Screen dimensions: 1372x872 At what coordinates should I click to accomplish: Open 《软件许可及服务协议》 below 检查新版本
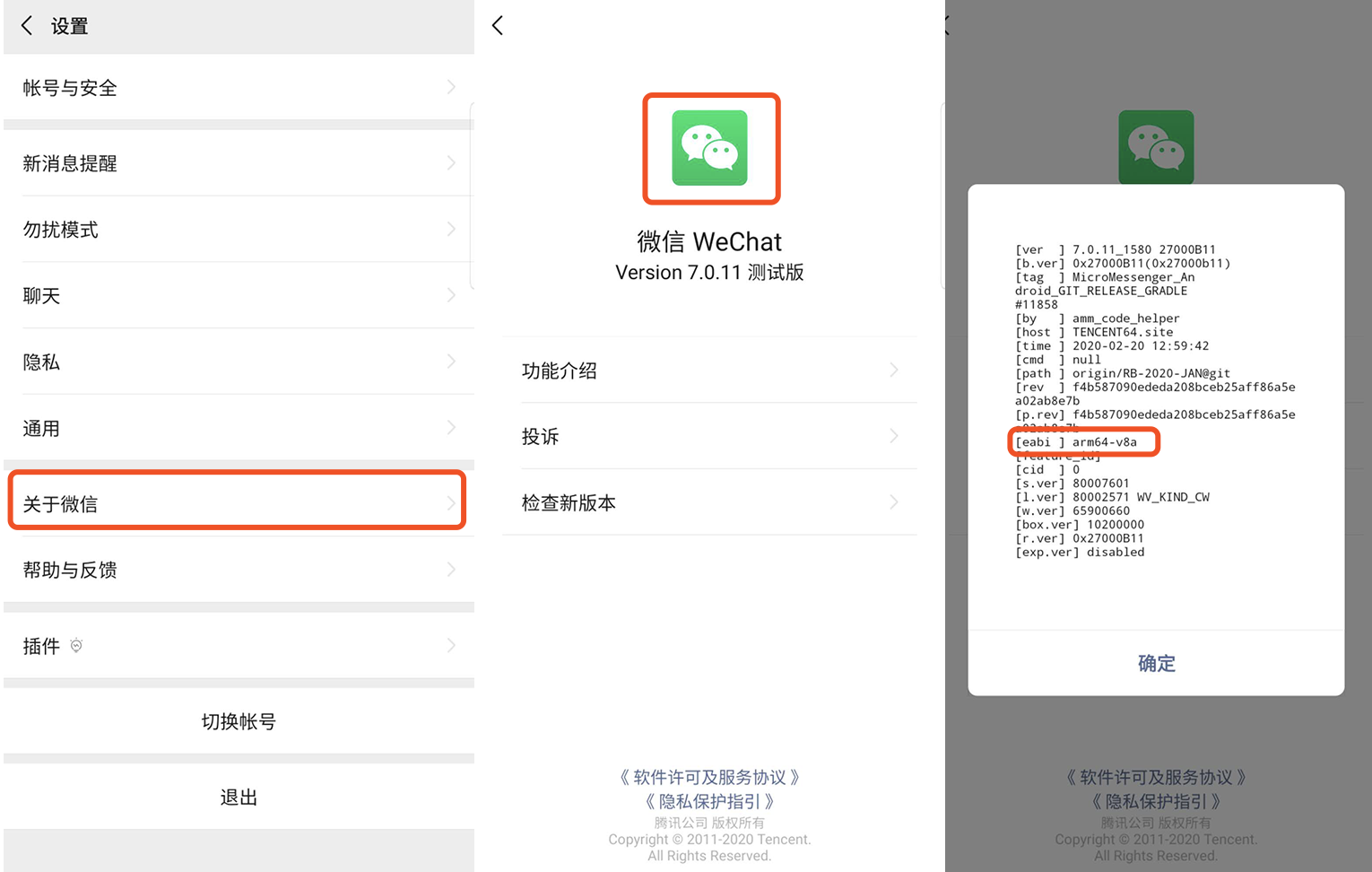coord(709,777)
